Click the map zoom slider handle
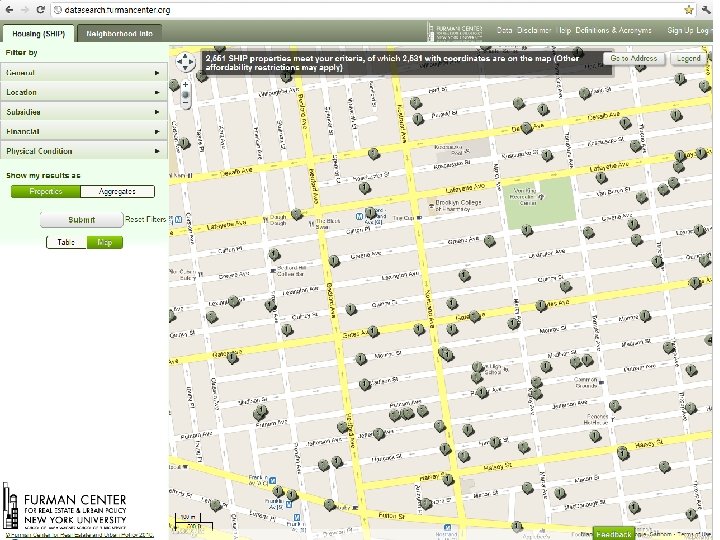The width and height of the screenshot is (720, 540). pyautogui.click(x=186, y=95)
